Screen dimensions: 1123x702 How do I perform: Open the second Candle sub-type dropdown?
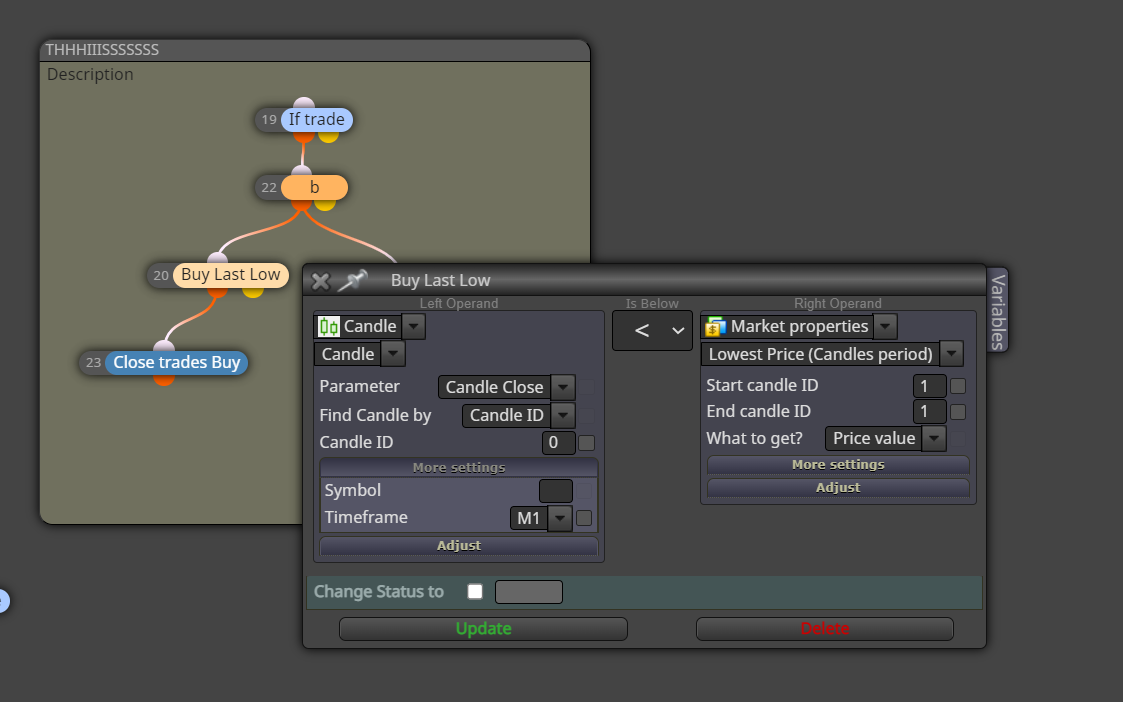pos(393,354)
